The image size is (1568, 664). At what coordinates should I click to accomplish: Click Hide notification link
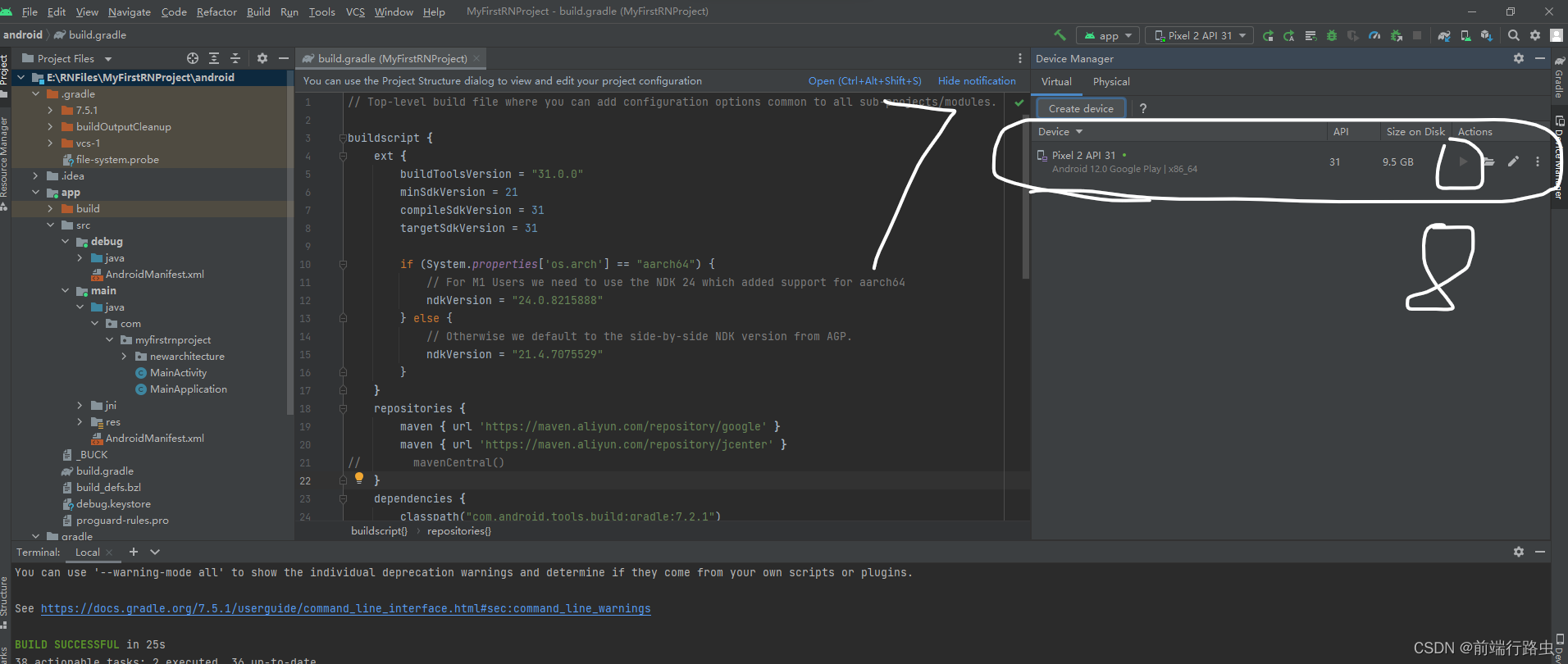click(x=977, y=80)
